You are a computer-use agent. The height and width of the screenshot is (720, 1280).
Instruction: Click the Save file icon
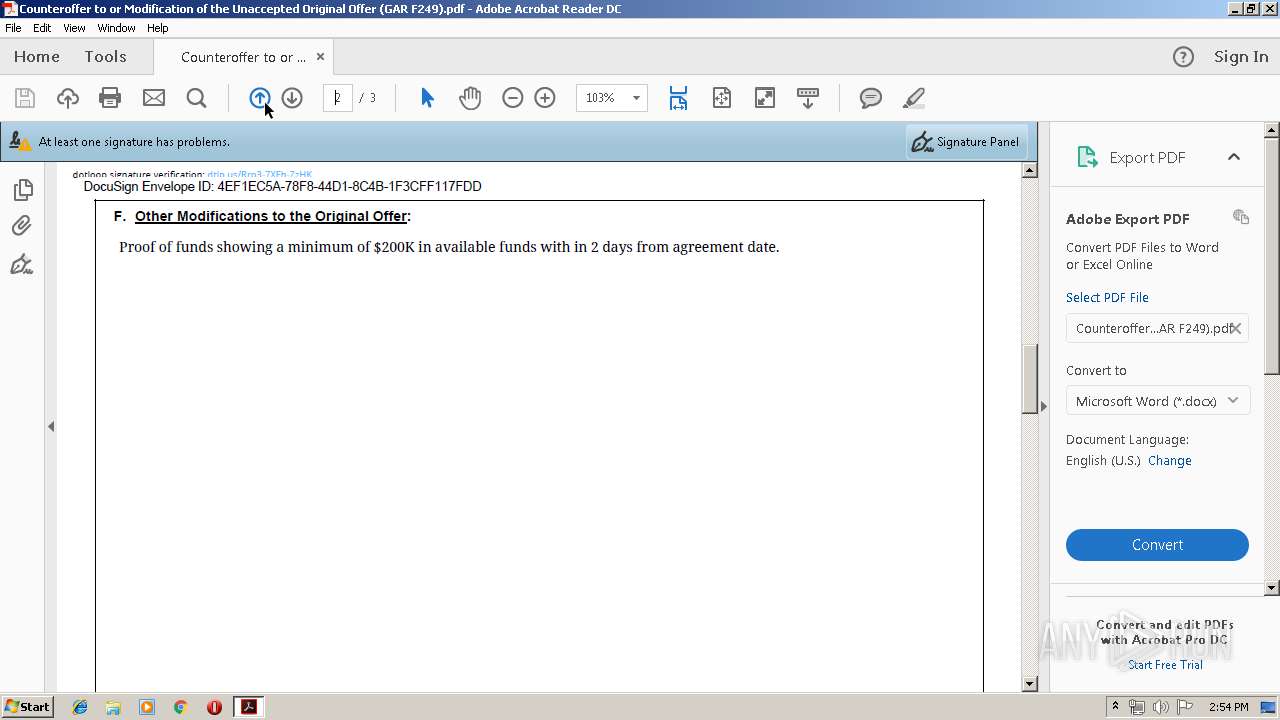[25, 98]
